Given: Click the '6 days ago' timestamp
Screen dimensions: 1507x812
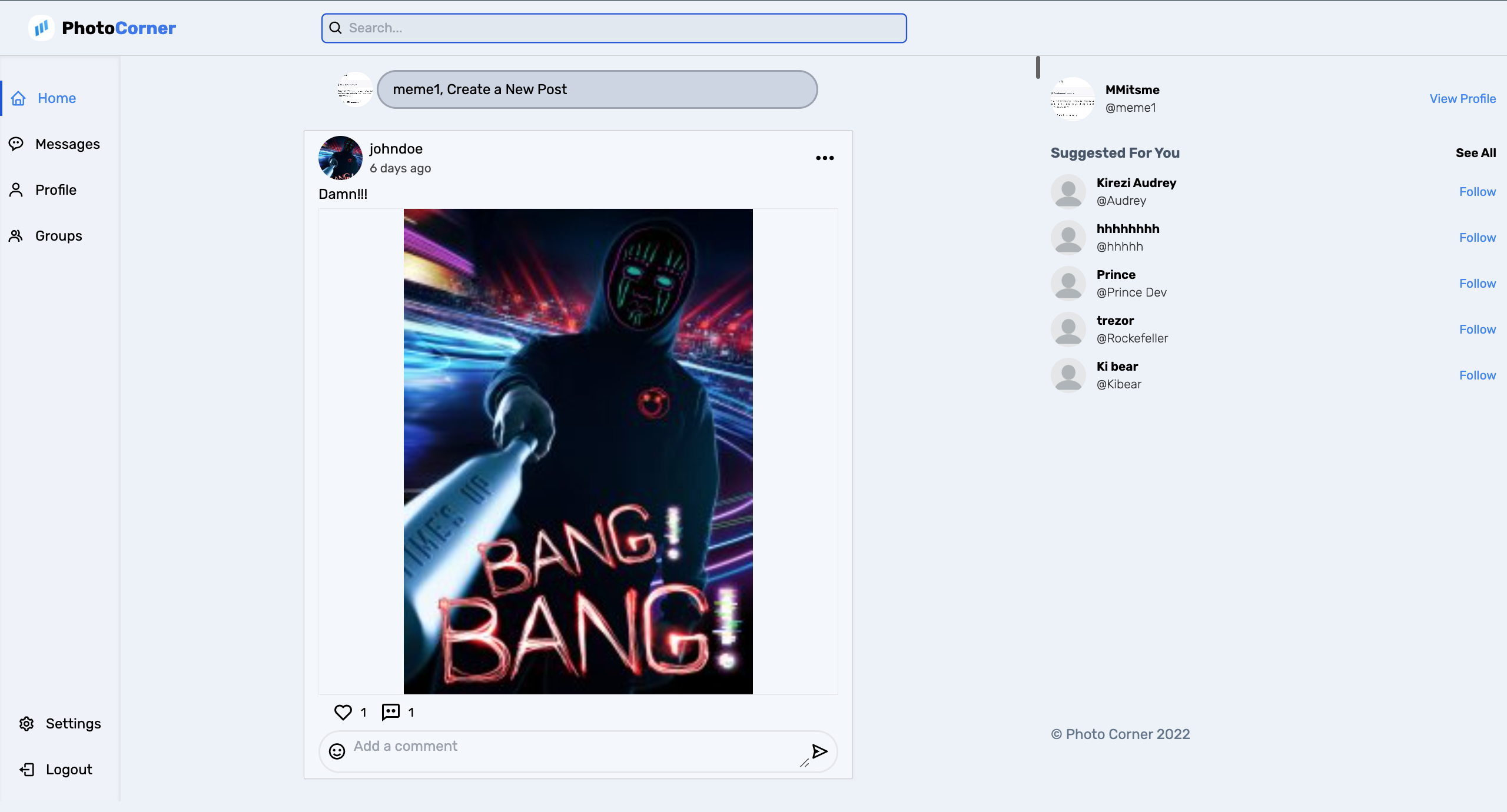Looking at the screenshot, I should [400, 168].
